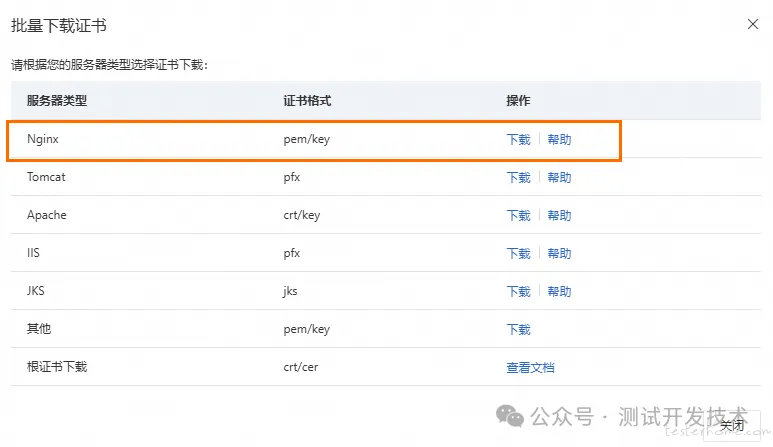Download the JKS jks certificate
Screen dimensions: 773x447
pos(518,291)
